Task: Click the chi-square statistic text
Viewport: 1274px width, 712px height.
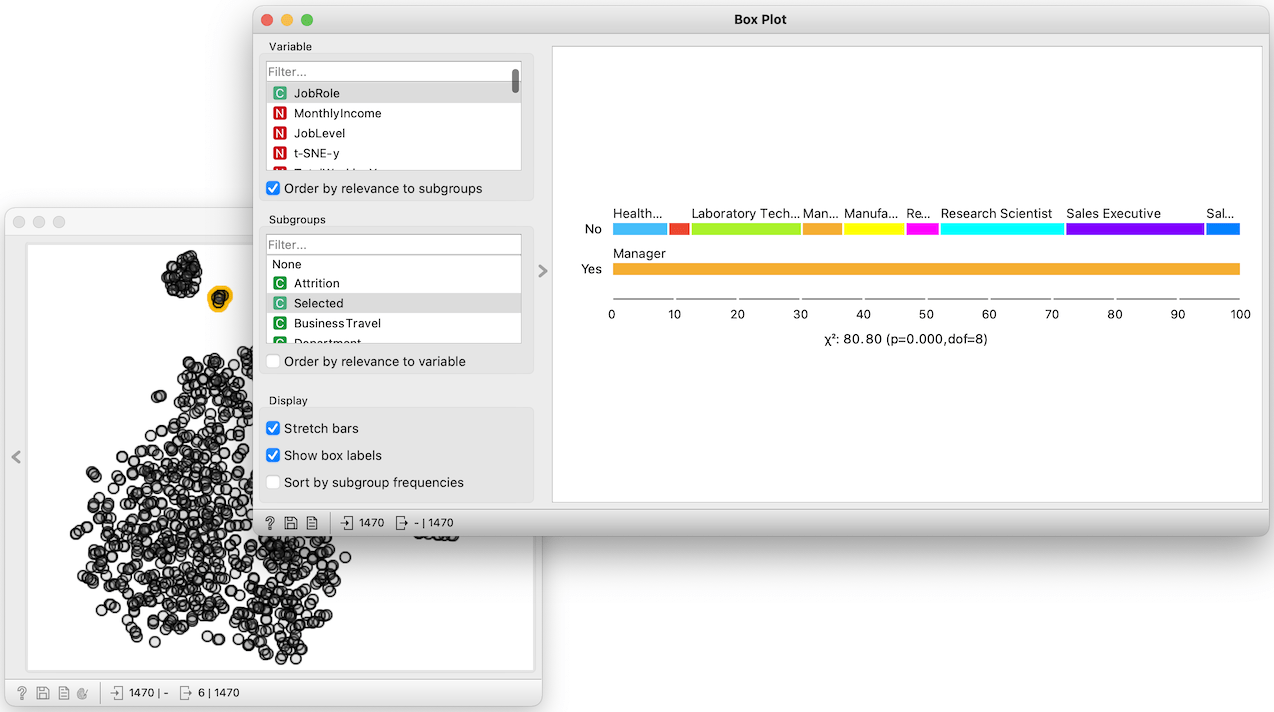Action: coord(906,339)
